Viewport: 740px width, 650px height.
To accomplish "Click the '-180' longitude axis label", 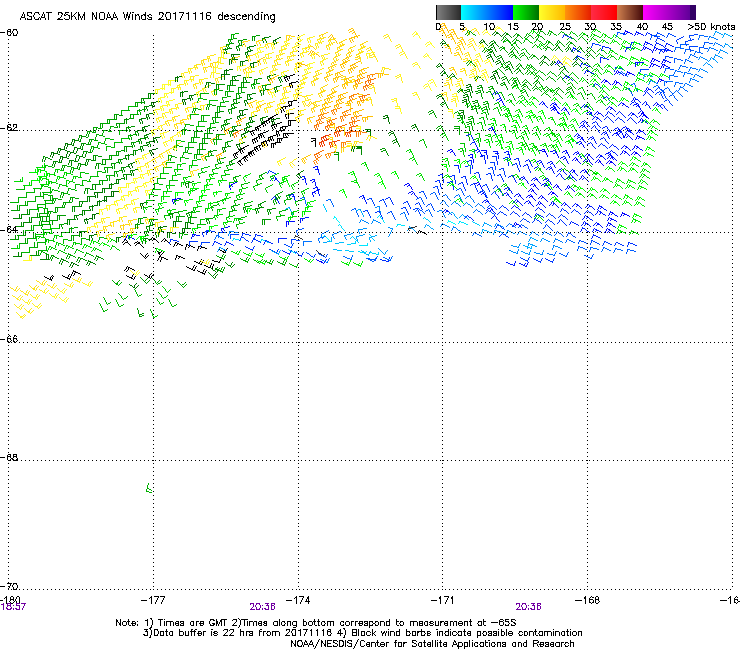I will point(10,600).
